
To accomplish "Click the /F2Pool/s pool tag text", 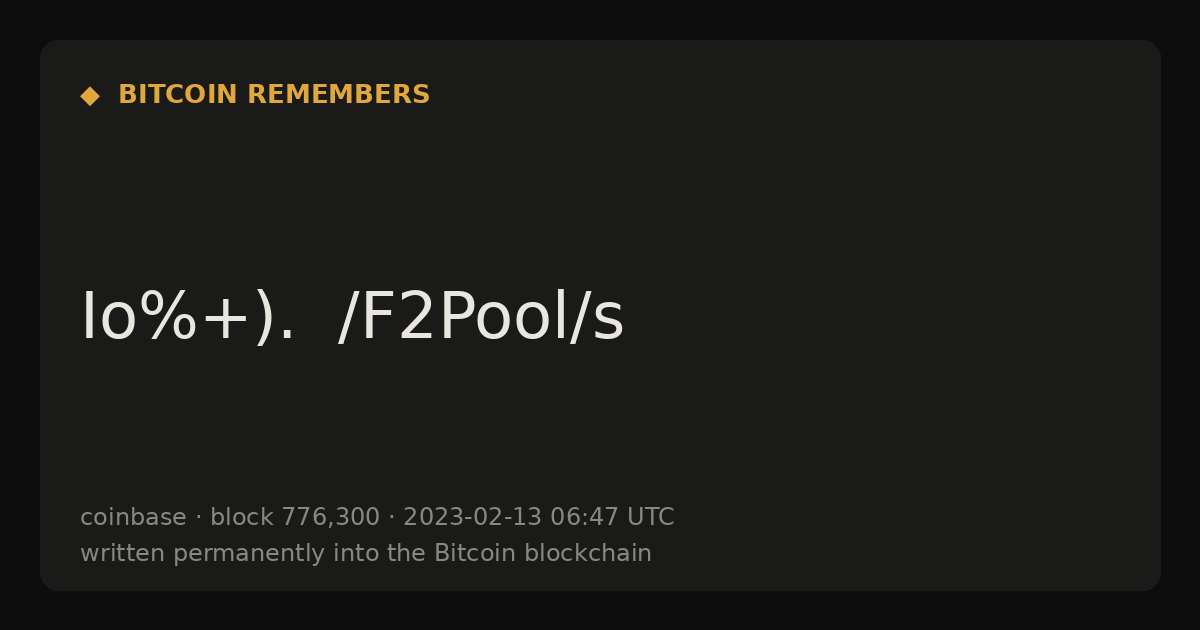I will tap(481, 318).
